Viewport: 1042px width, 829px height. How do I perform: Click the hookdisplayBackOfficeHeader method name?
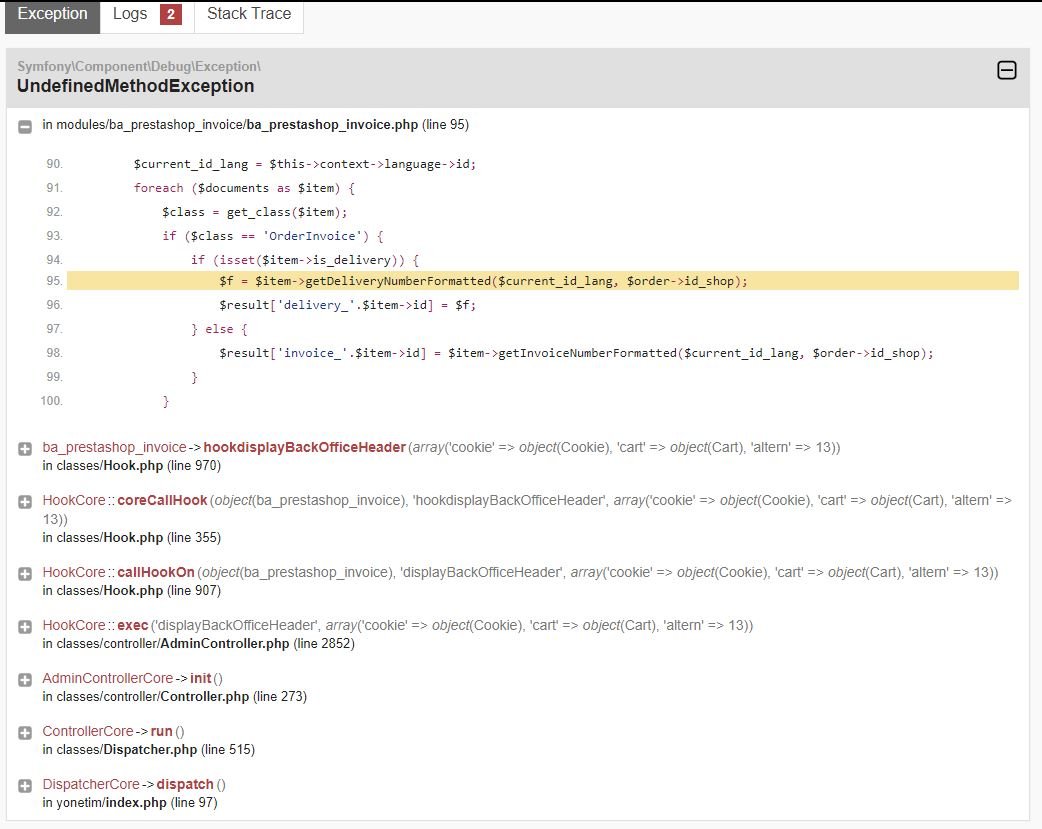304,447
